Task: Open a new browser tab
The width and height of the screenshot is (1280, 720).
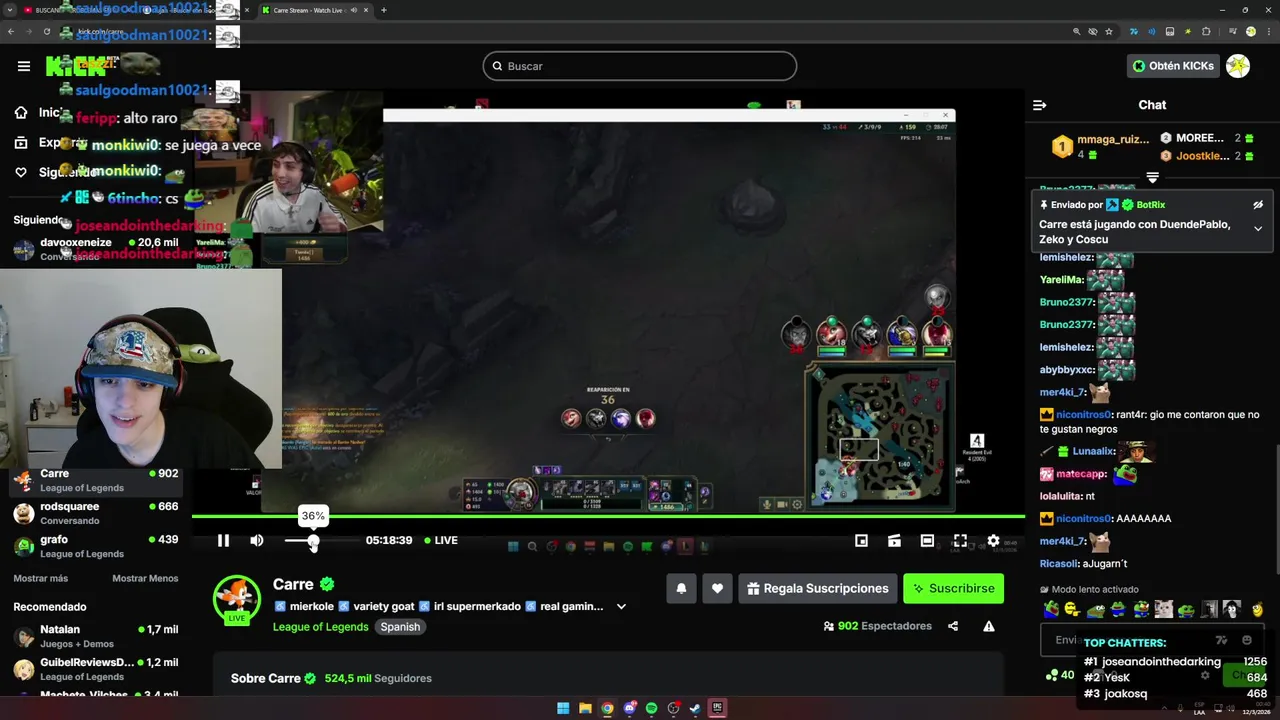Action: 384,10
